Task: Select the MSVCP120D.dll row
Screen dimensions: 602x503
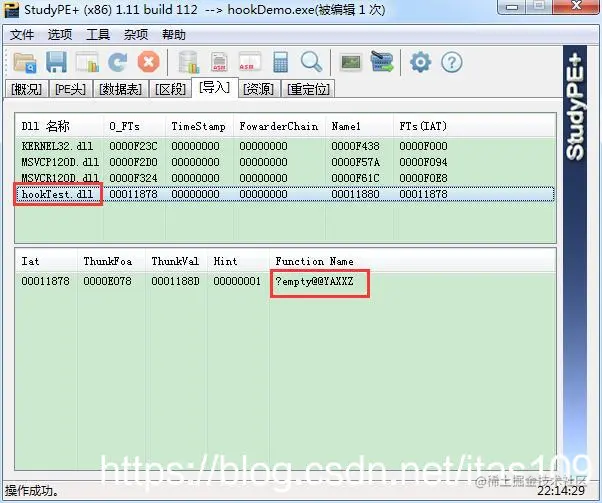Action: tap(286, 162)
